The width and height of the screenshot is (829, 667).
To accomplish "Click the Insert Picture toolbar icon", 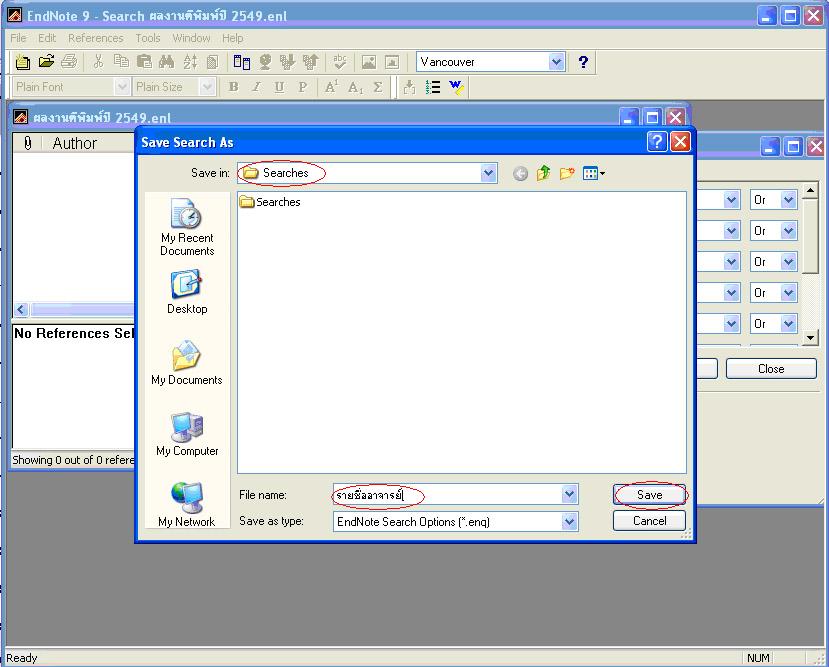I will click(x=369, y=62).
